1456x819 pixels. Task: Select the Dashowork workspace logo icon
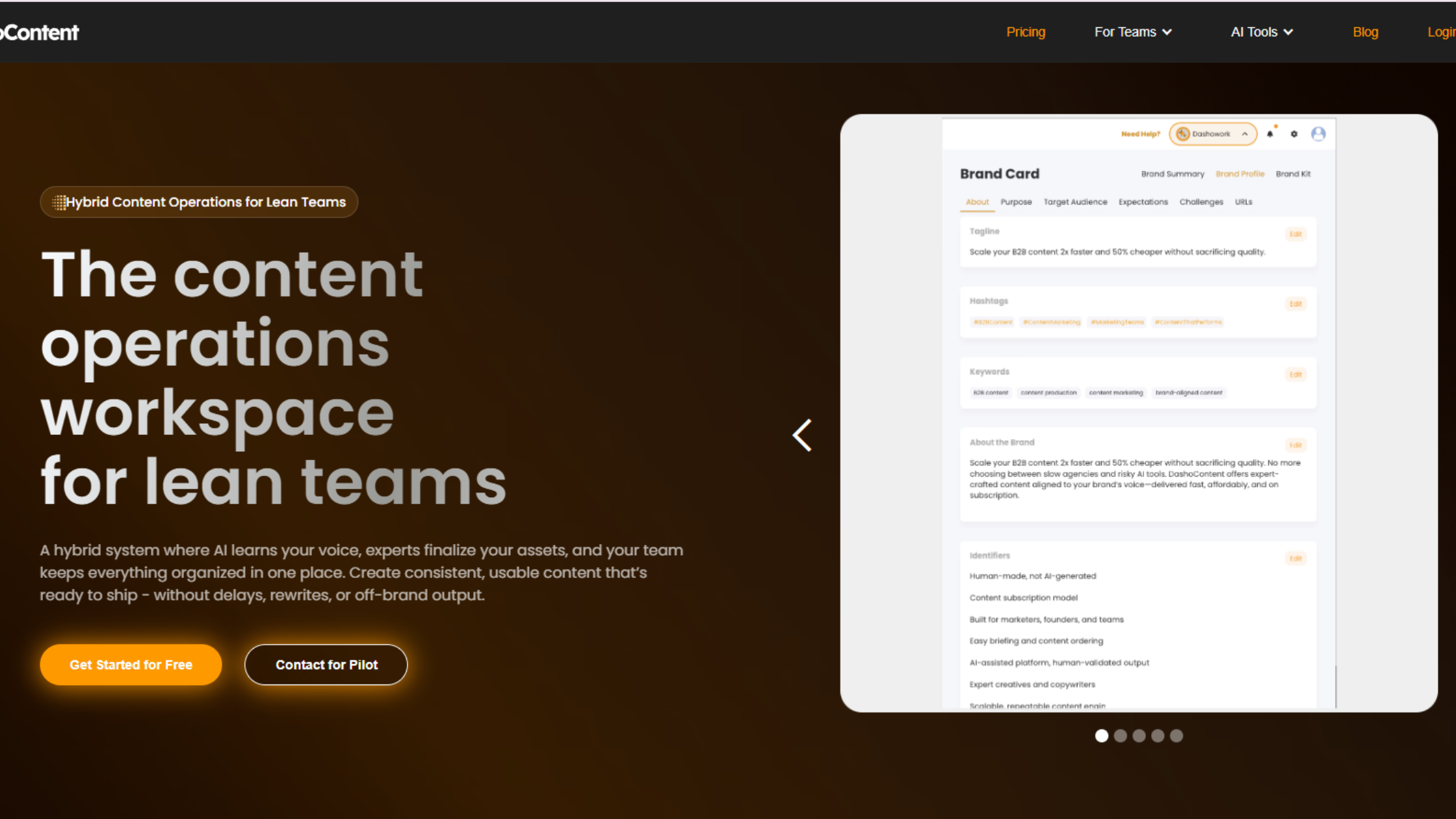[x=1184, y=134]
